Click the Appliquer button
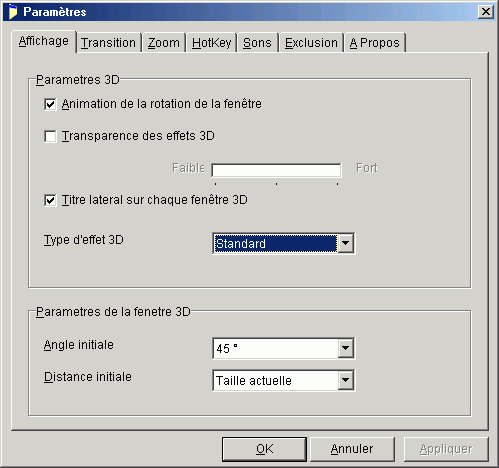499x468 pixels. point(446,449)
